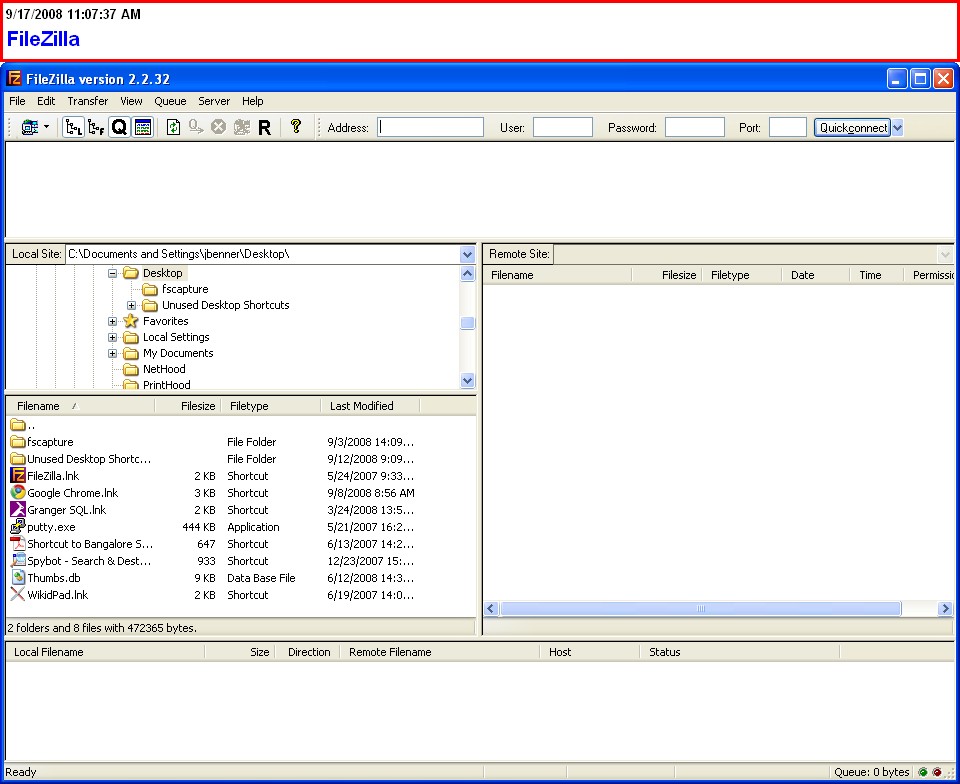
Task: Open the Site Manager toolbar icon
Action: tap(29, 127)
